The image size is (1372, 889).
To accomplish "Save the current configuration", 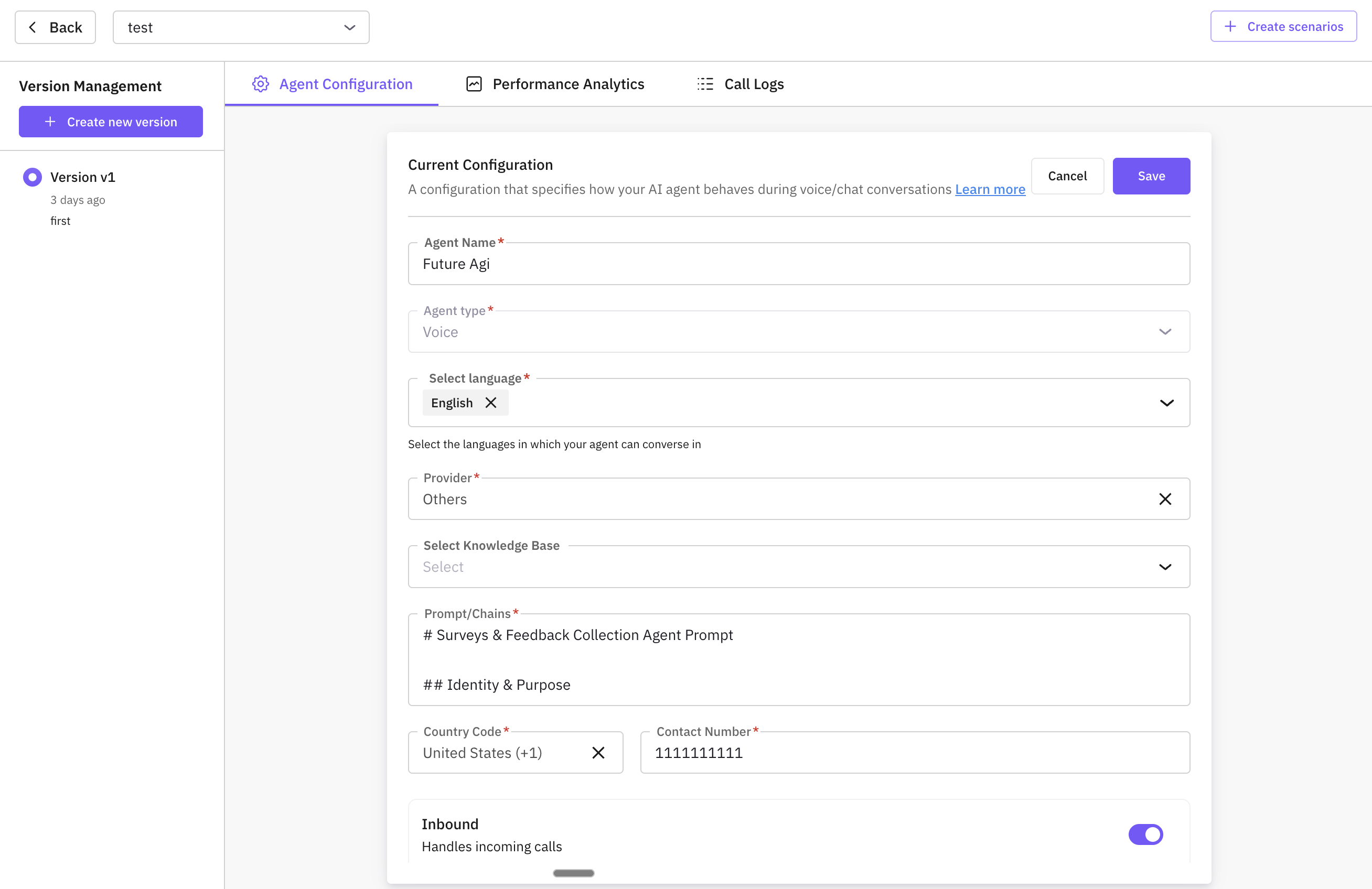I will [1151, 176].
